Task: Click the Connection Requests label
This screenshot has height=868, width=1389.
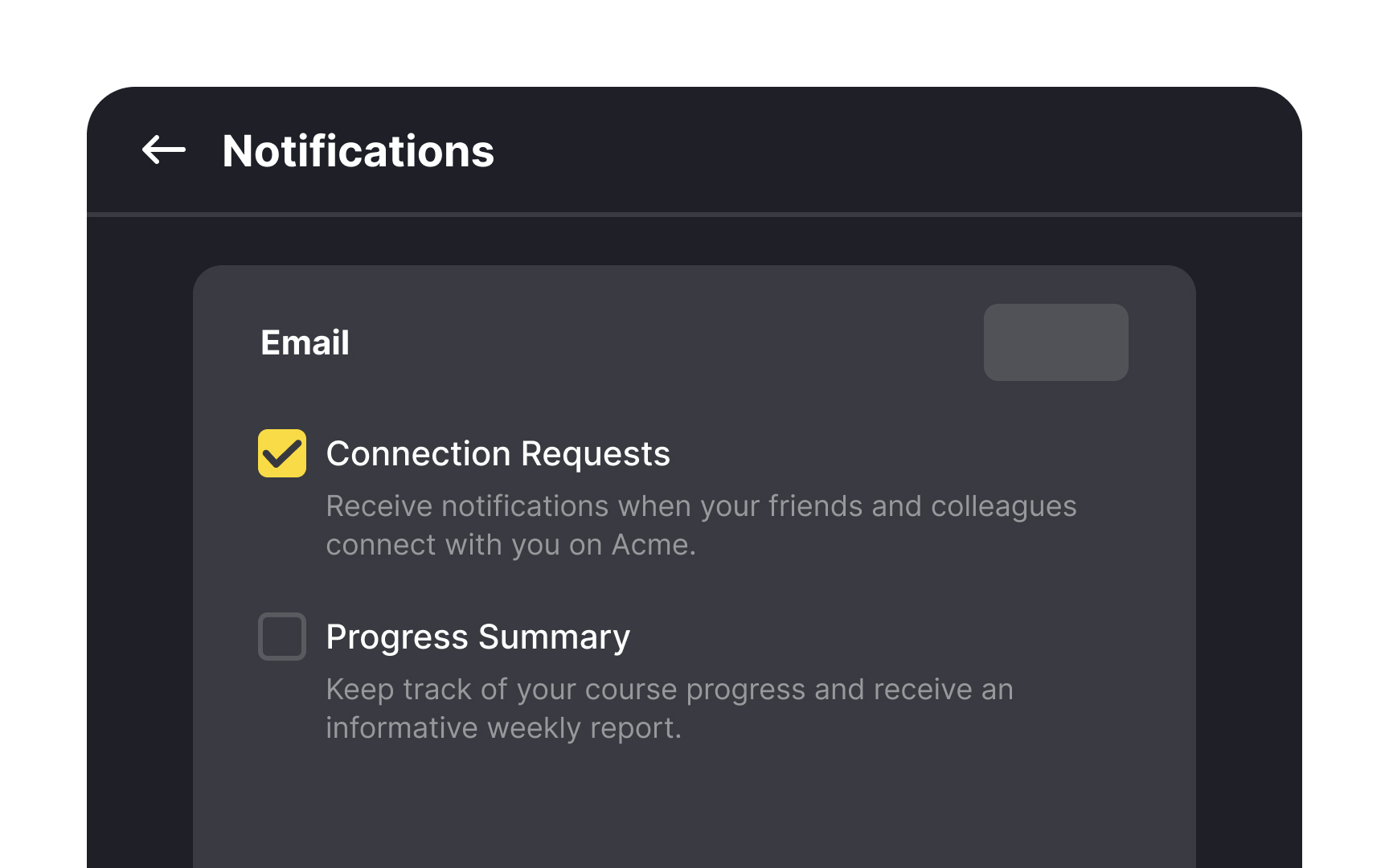Action: (x=498, y=453)
